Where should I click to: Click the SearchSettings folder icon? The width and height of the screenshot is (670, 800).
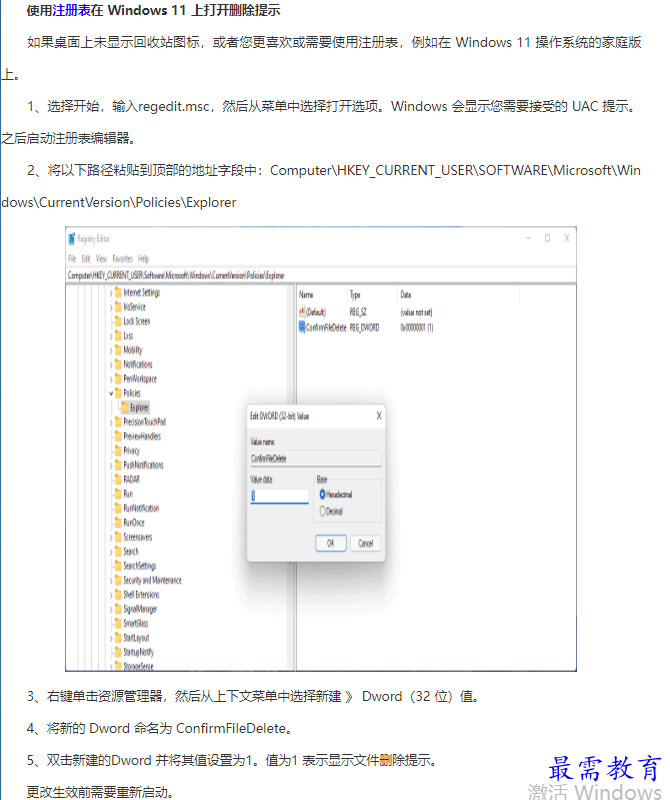(118, 566)
